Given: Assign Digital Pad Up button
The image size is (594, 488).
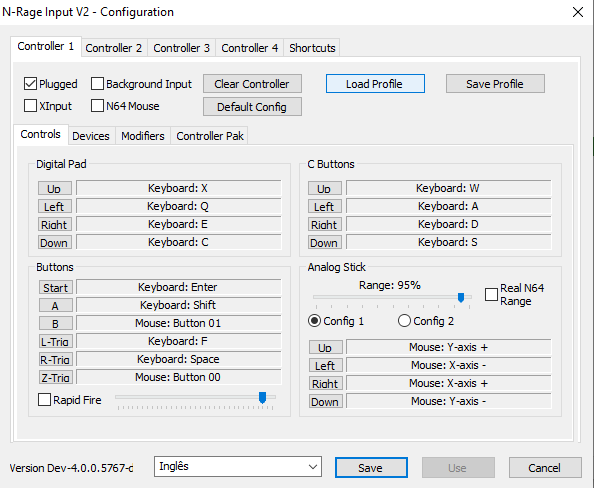Looking at the screenshot, I should tap(55, 188).
